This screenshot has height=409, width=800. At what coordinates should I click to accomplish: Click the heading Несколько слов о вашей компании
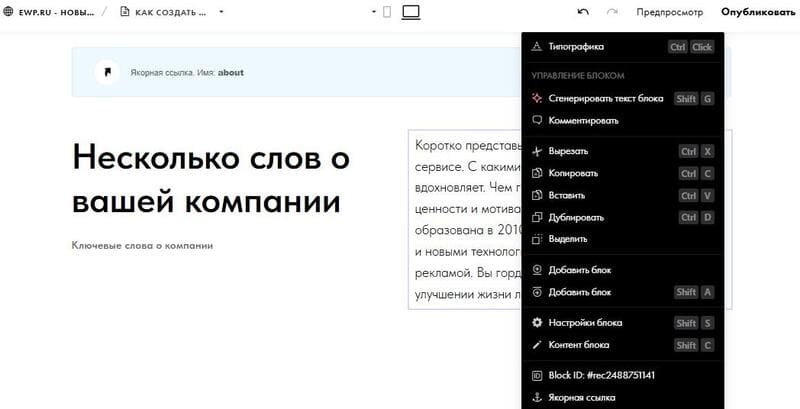[211, 180]
